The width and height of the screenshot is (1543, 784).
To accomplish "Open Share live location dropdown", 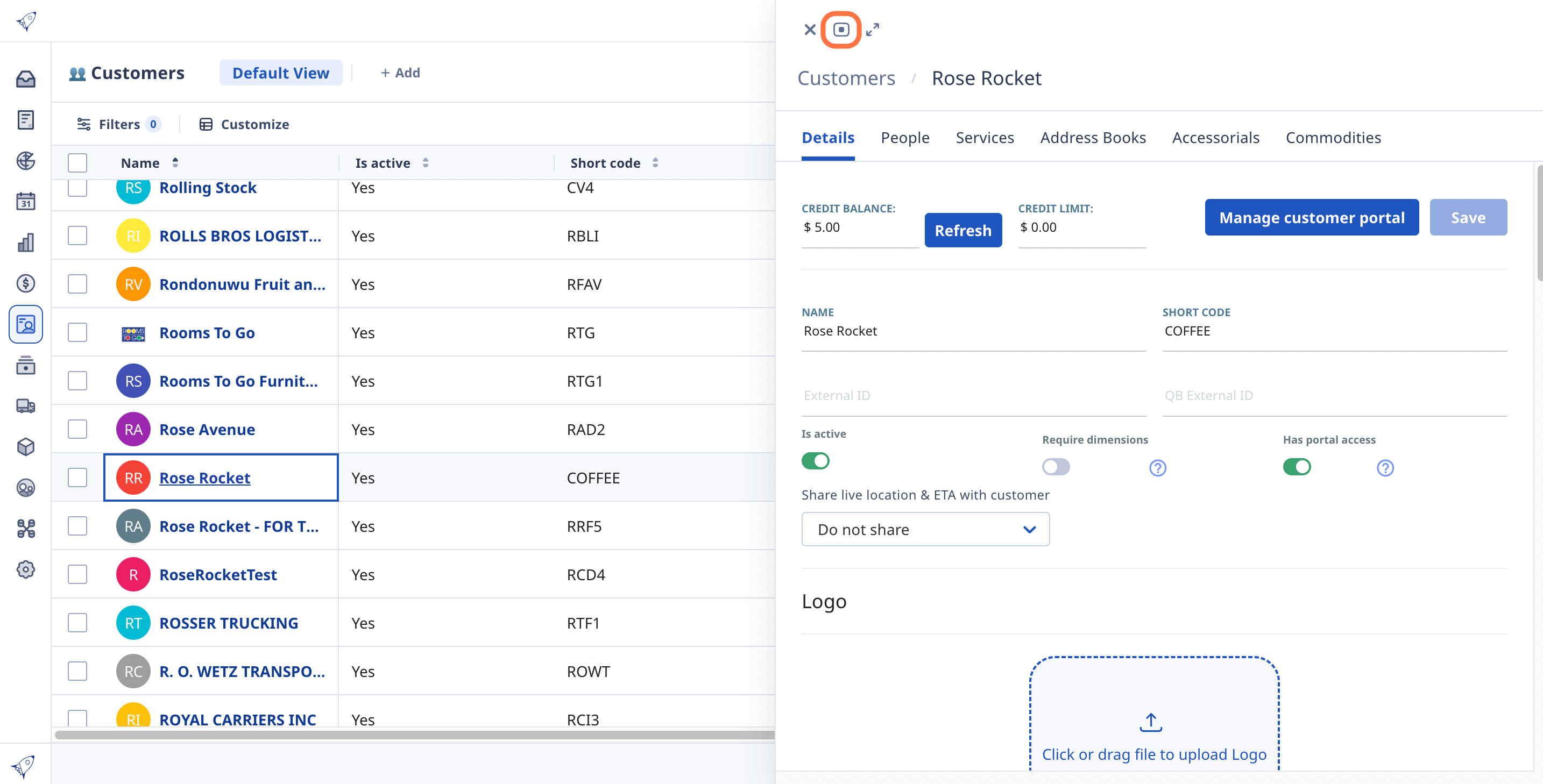I will pyautogui.click(x=925, y=530).
